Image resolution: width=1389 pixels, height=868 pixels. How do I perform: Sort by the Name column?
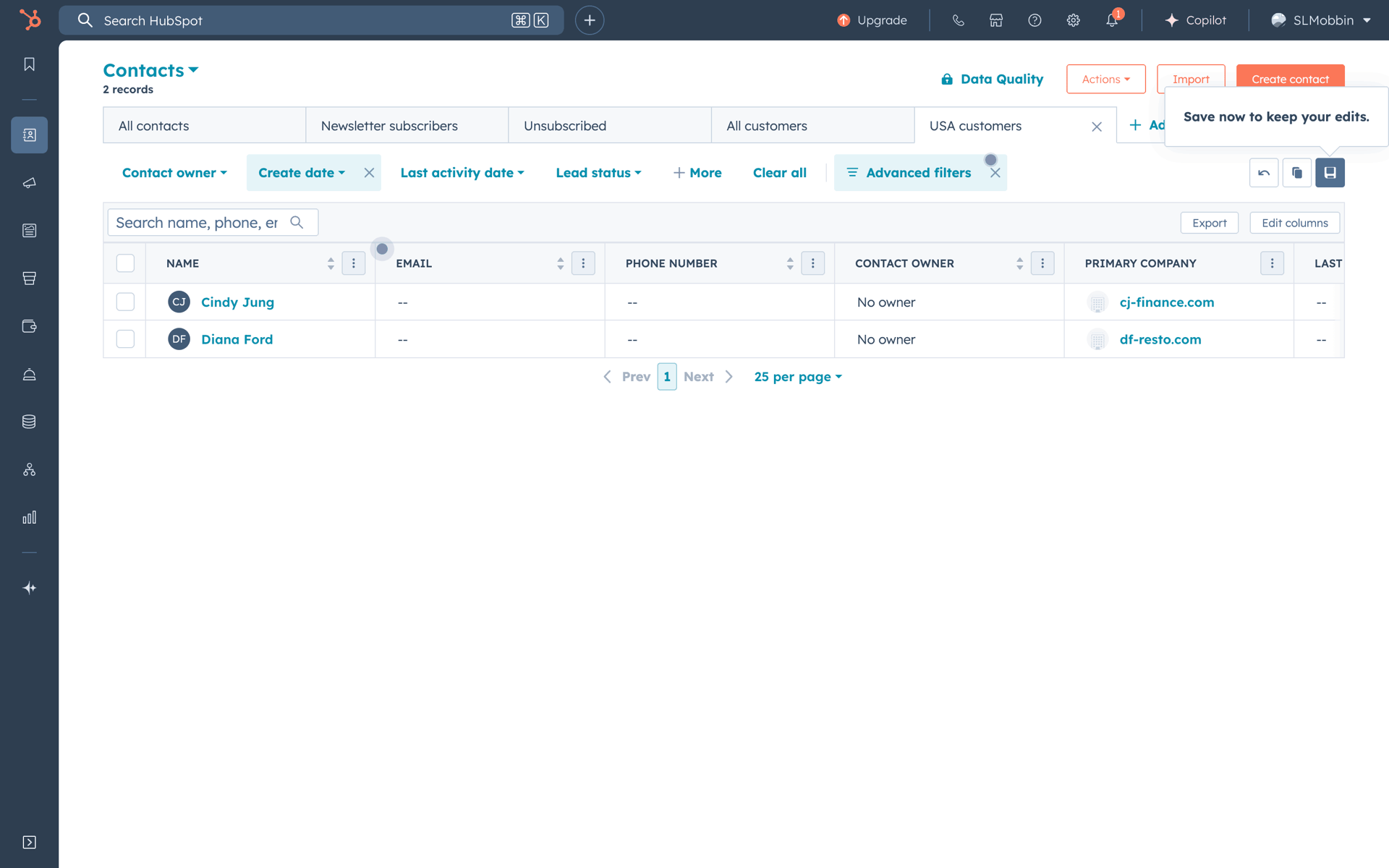(331, 263)
